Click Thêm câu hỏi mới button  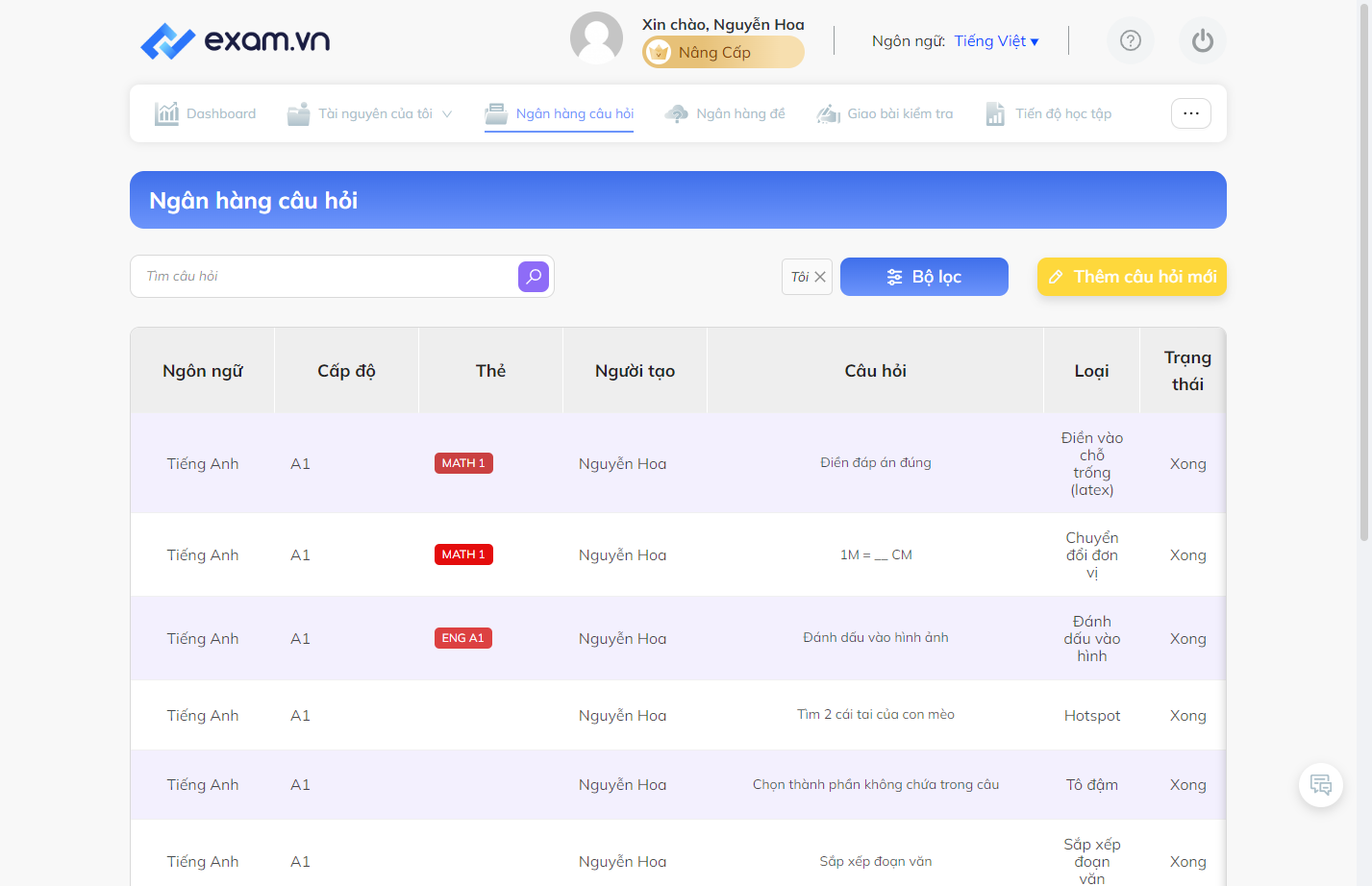1132,277
